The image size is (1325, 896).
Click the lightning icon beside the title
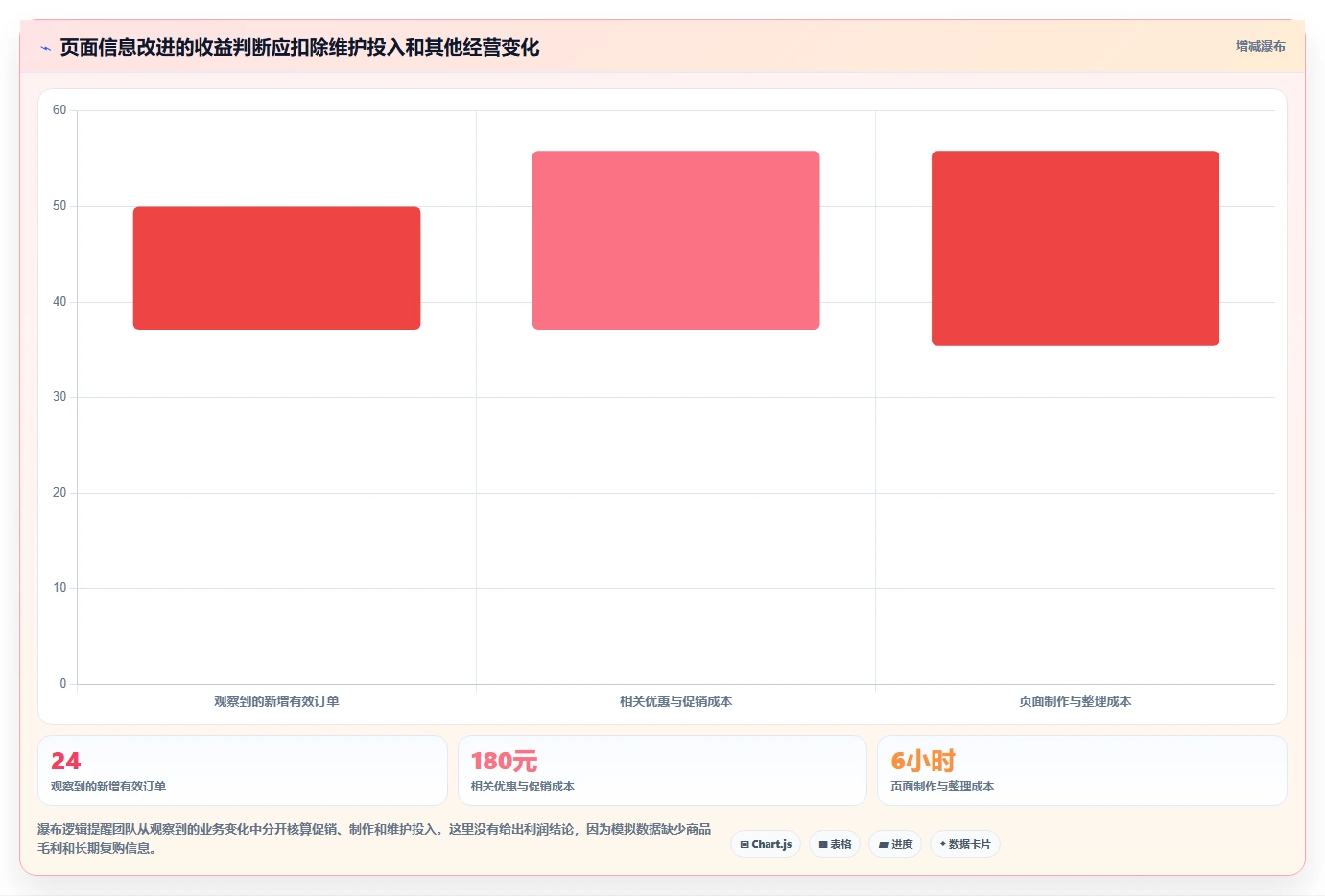click(x=45, y=48)
